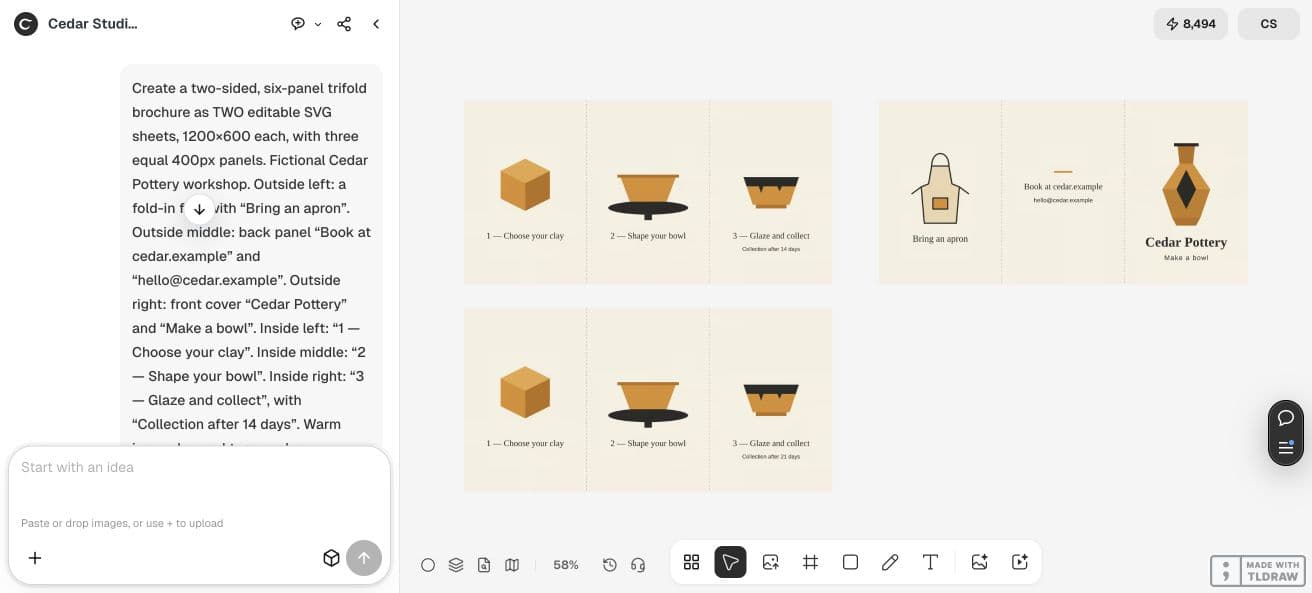The image size is (1312, 593).
Task: Click the list icon below the chat bubble
Action: (x=1286, y=447)
